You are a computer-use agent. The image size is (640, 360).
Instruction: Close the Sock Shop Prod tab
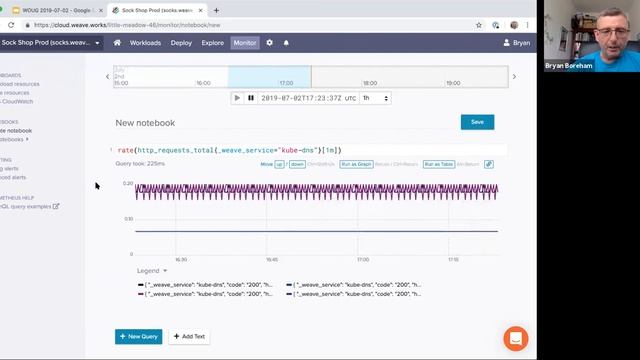tap(200, 10)
